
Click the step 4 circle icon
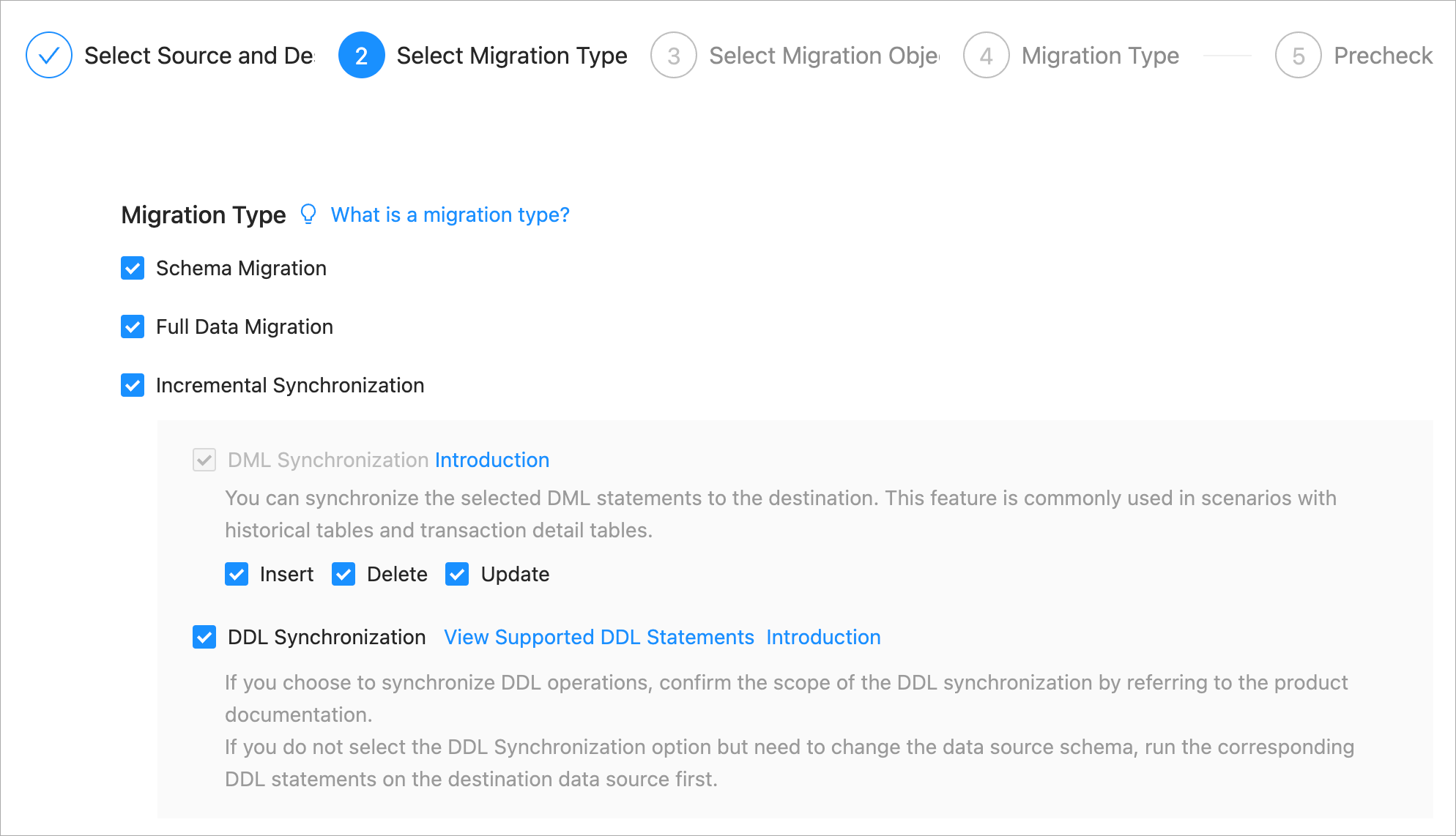pos(986,55)
